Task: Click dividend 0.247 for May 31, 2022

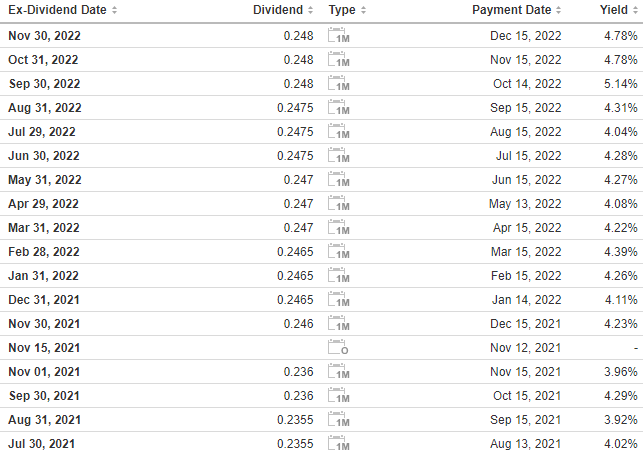Action: tap(299, 180)
